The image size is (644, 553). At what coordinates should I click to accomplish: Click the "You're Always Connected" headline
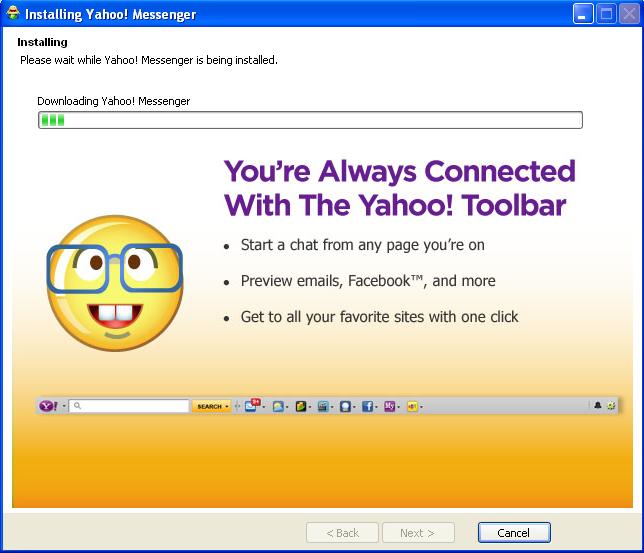[x=399, y=171]
